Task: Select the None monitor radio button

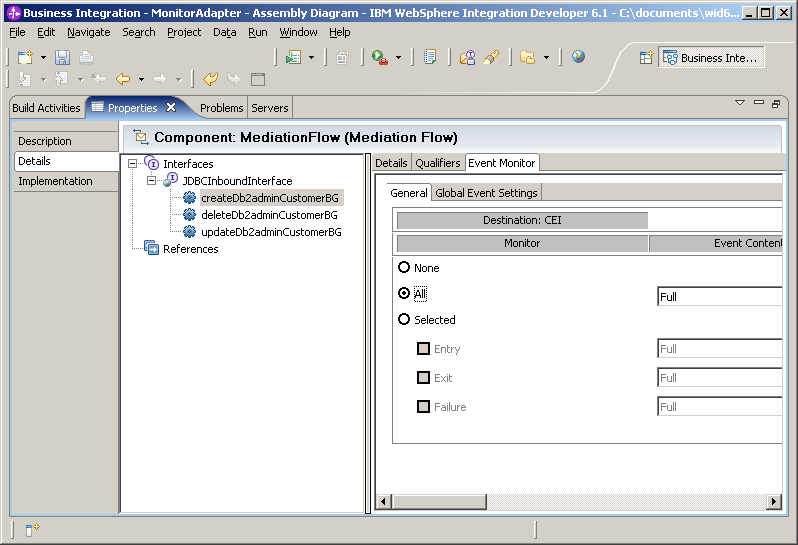Action: pyautogui.click(x=404, y=267)
